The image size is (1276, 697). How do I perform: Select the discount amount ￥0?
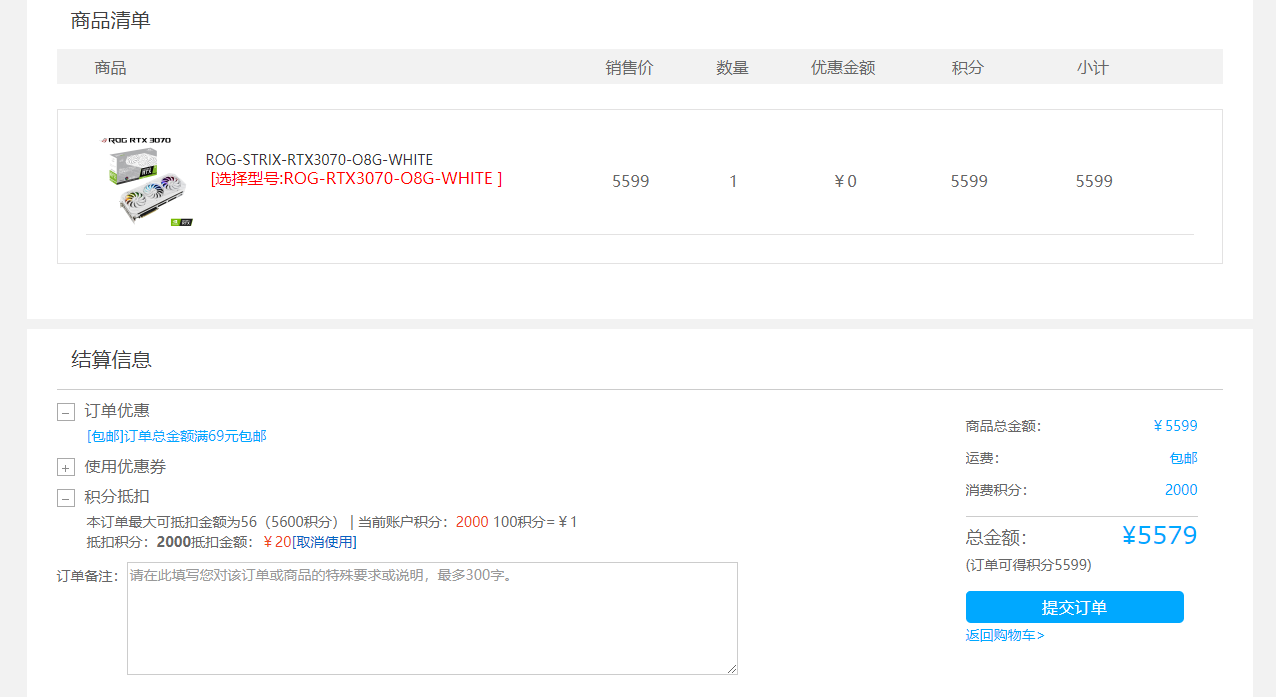pos(845,181)
